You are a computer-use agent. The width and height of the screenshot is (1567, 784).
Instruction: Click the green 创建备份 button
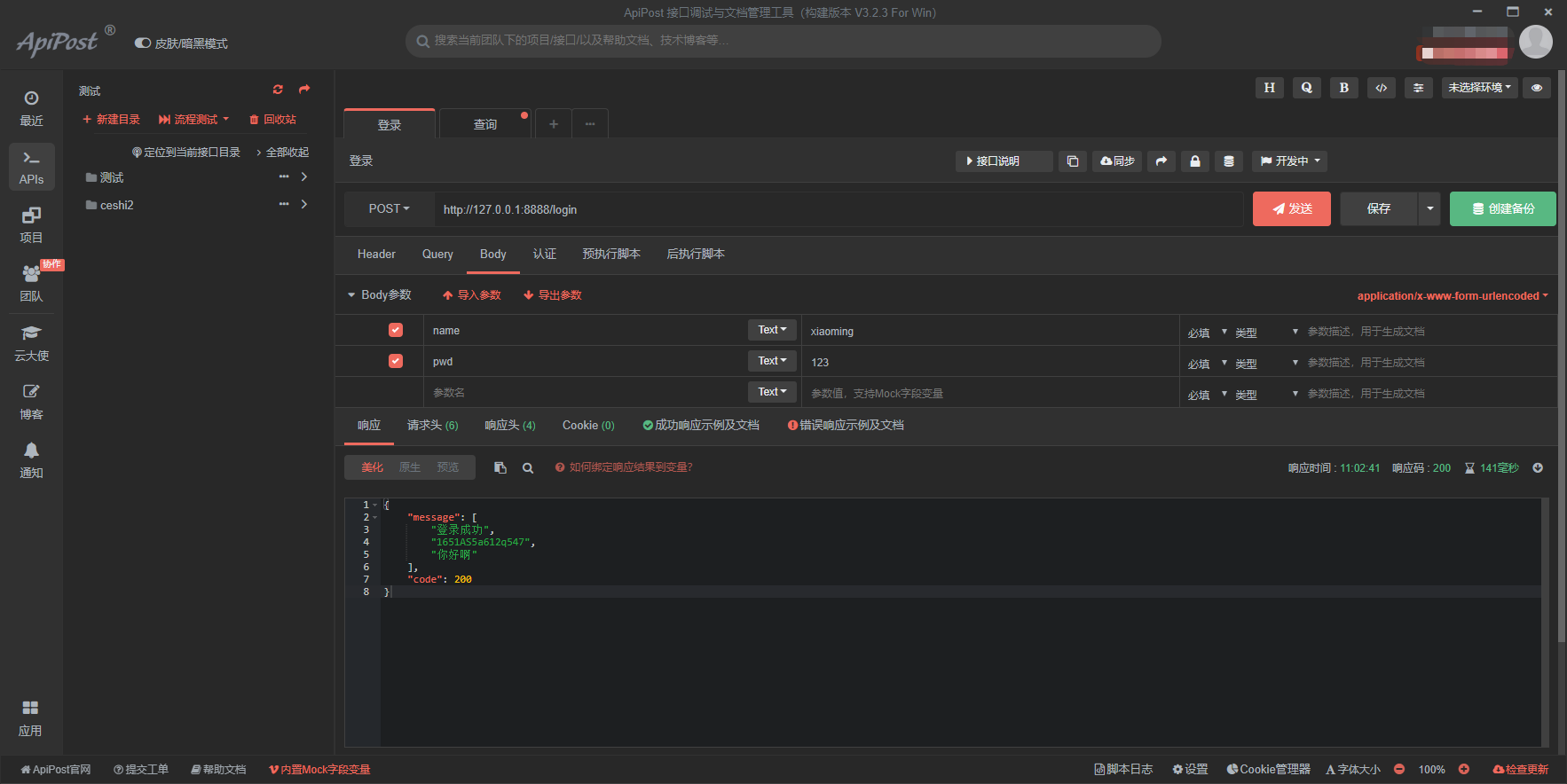point(1502,209)
